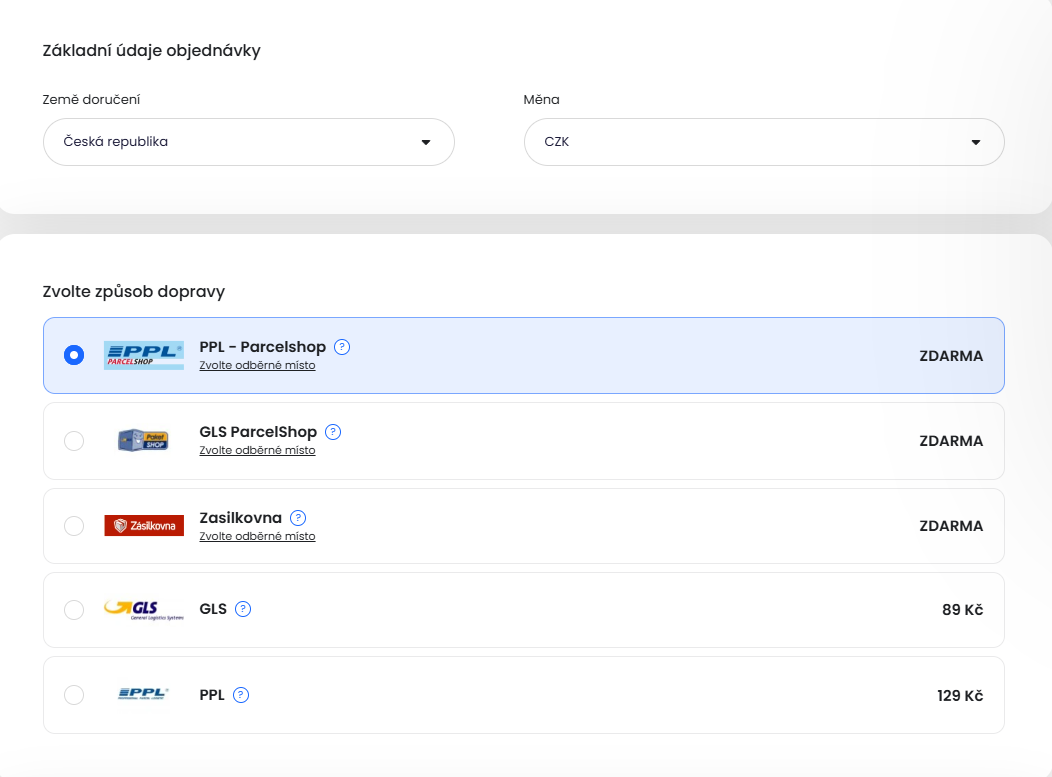Click the GLS General Logistics logo
This screenshot has width=1052, height=777.
[x=144, y=610]
